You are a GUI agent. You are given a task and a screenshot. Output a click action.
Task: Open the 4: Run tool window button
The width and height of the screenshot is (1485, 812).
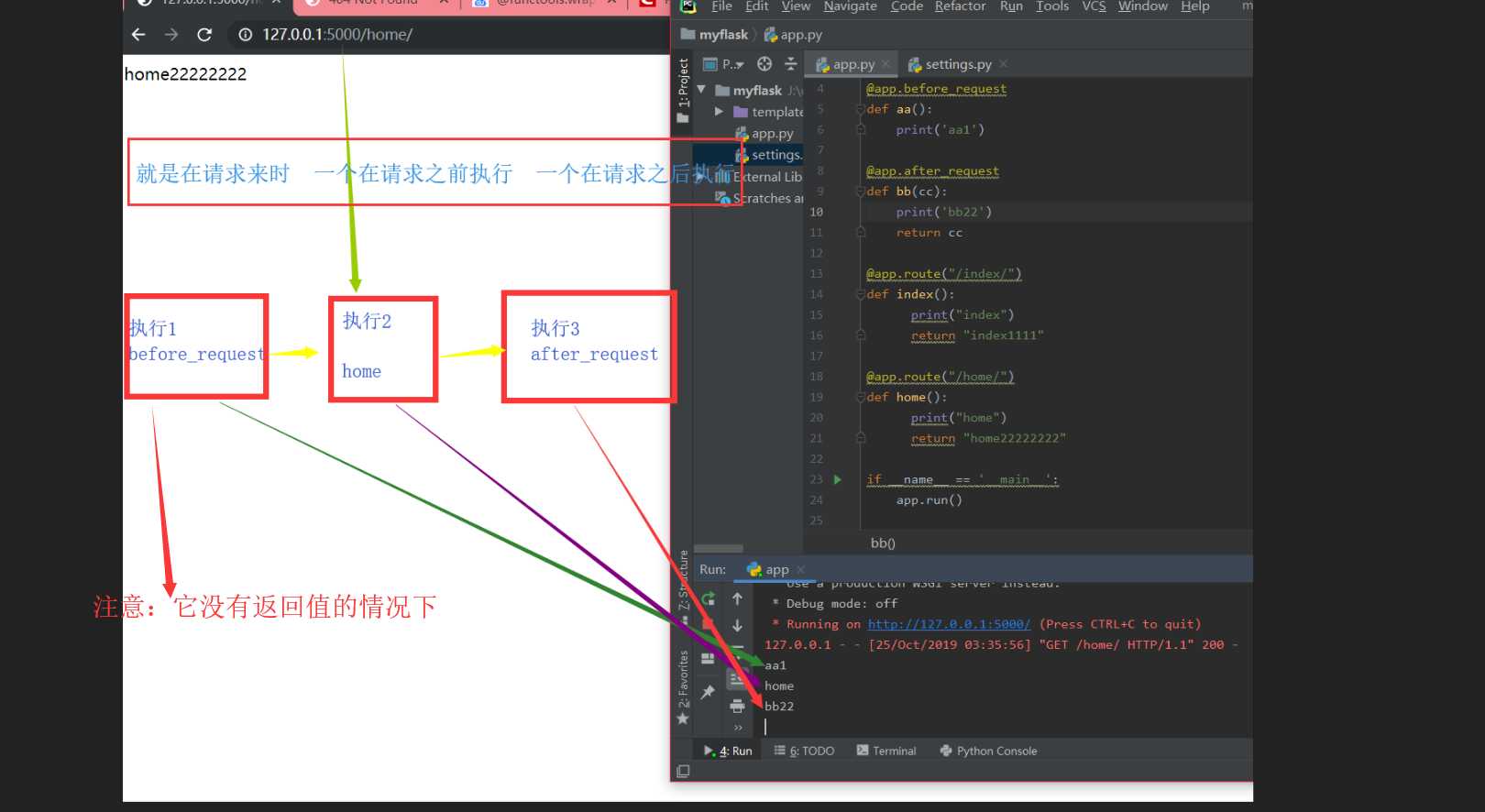pos(728,751)
